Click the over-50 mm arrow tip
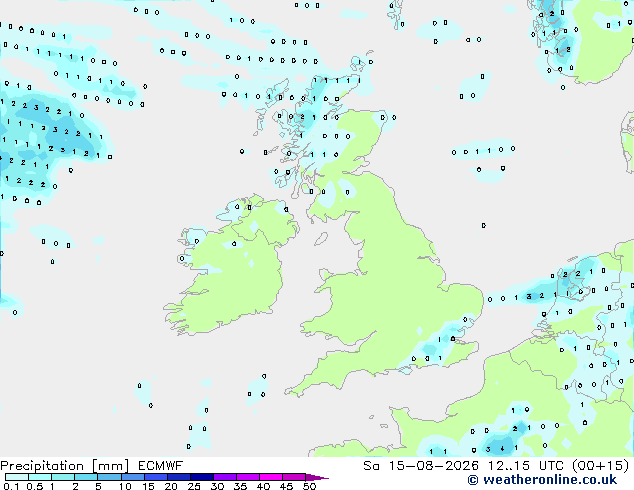Image resolution: width=634 pixels, height=490 pixels. tap(317, 477)
